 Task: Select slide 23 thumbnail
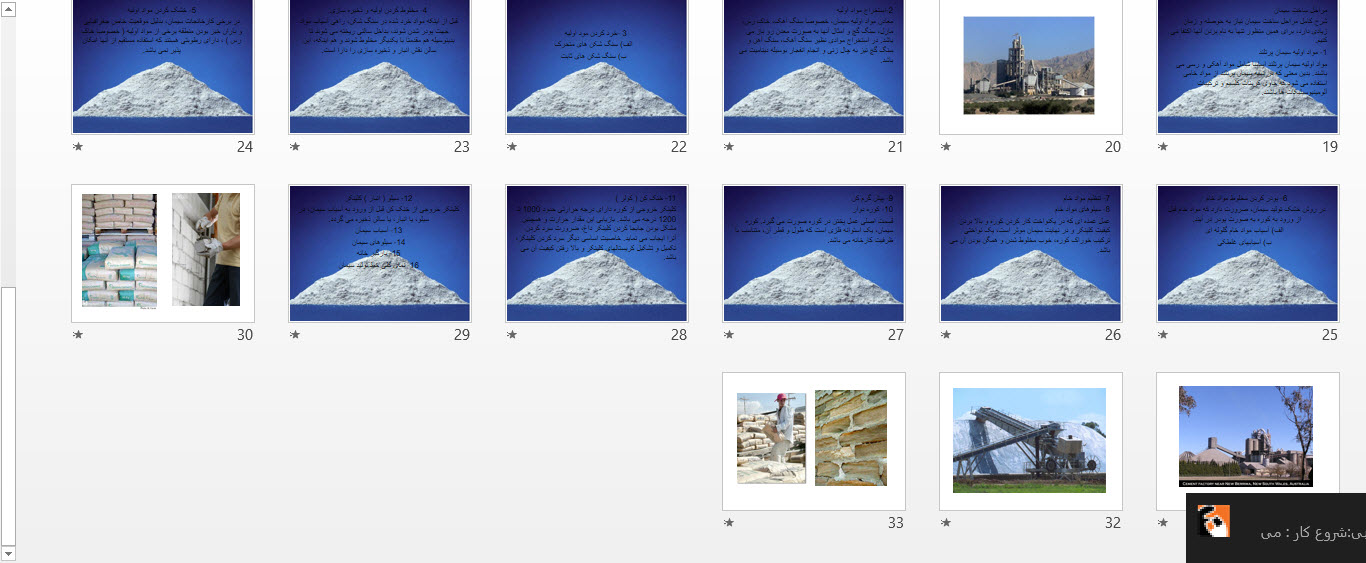point(380,66)
